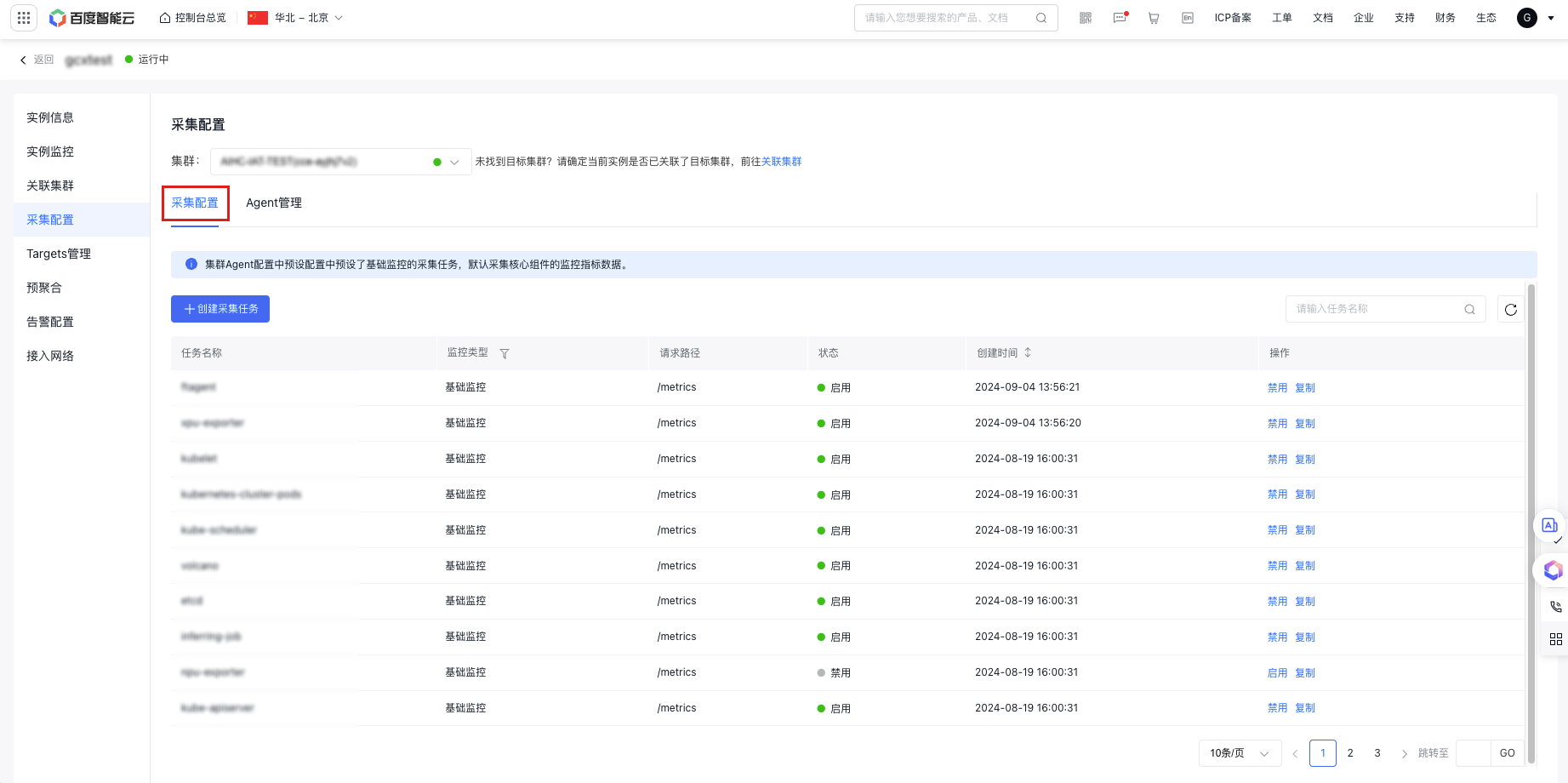The image size is (1568, 783).
Task: Click the phone contact floating icon
Action: pyautogui.click(x=1556, y=607)
